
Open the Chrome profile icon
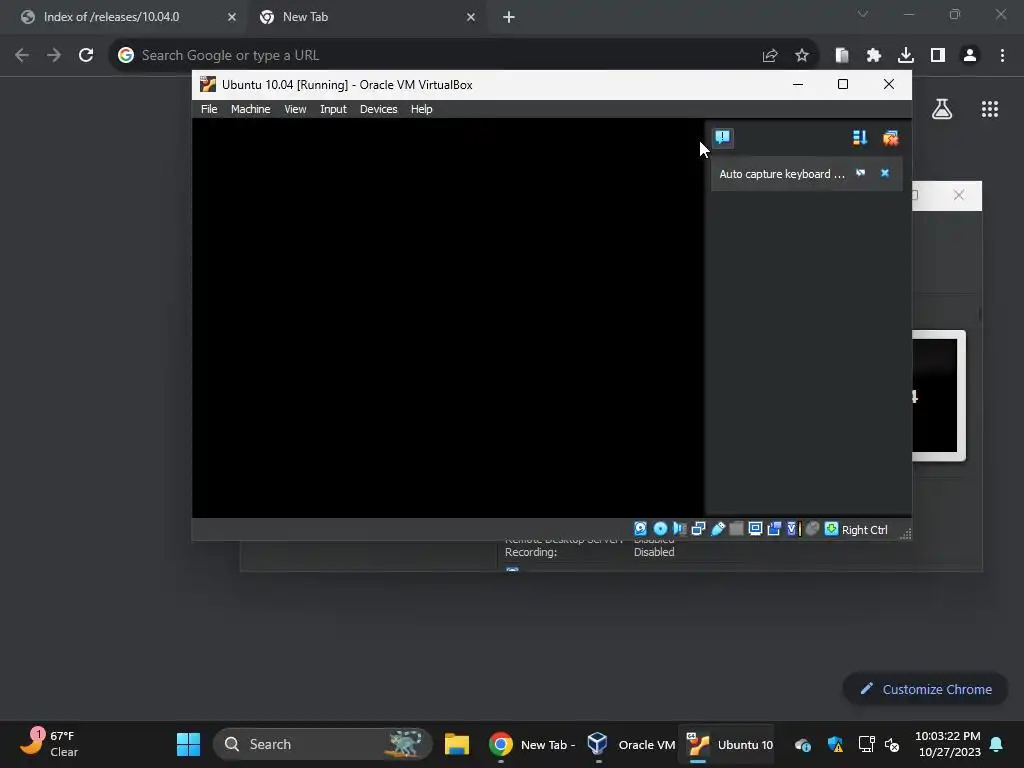[970, 56]
